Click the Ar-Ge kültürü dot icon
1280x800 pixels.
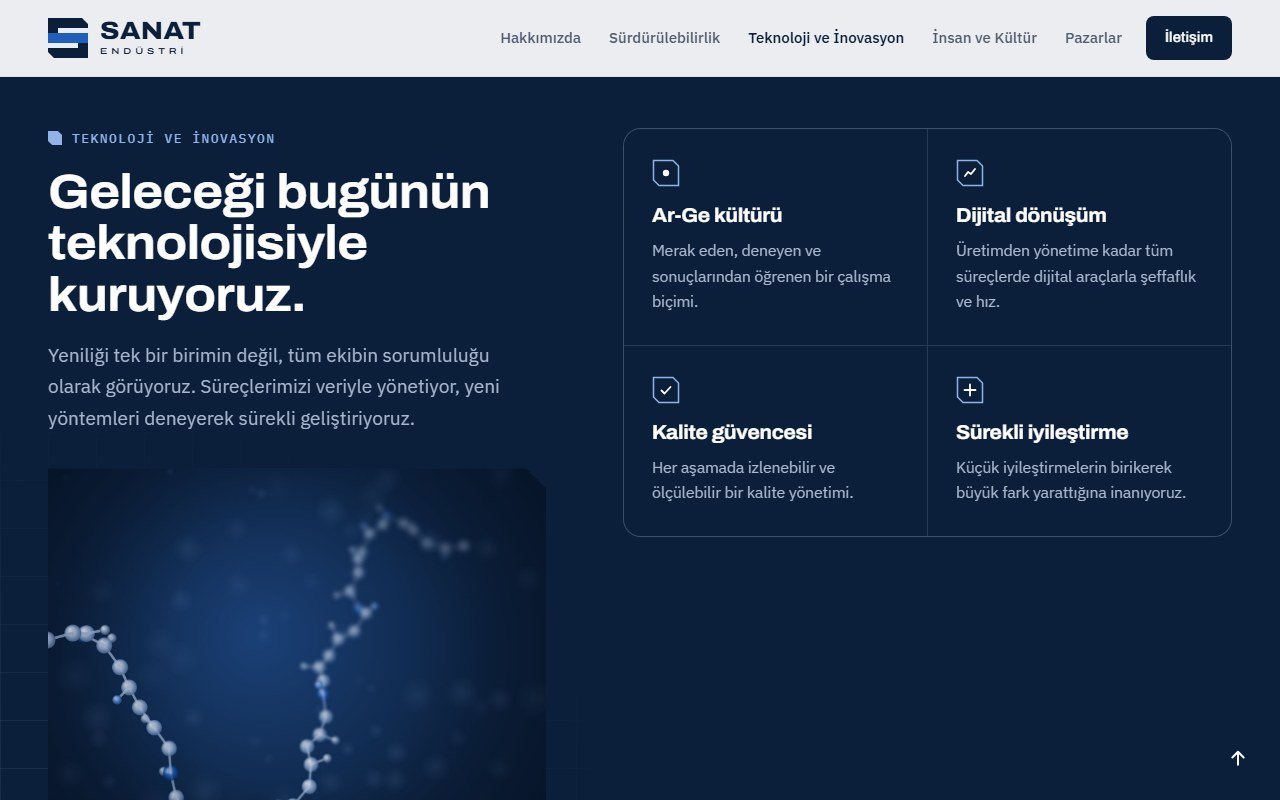click(666, 173)
